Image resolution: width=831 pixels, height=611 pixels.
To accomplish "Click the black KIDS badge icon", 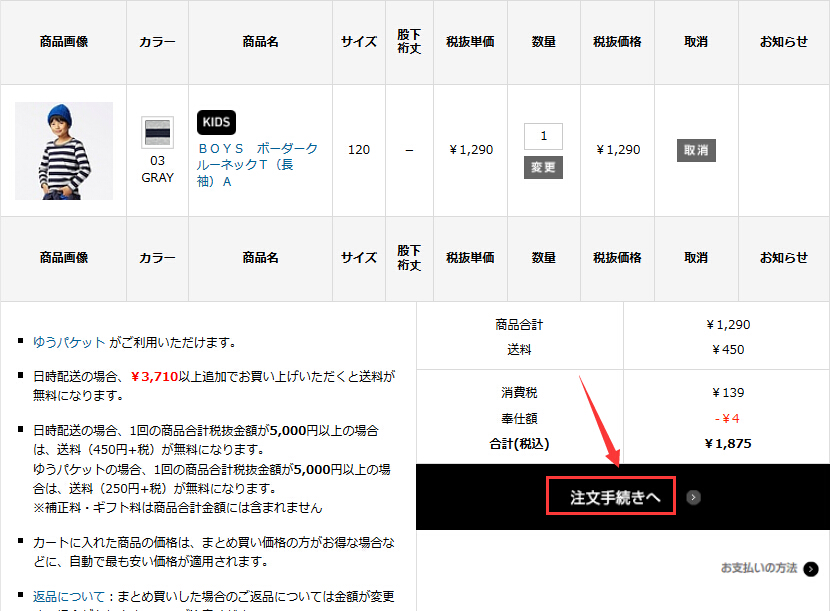I will pos(216,122).
